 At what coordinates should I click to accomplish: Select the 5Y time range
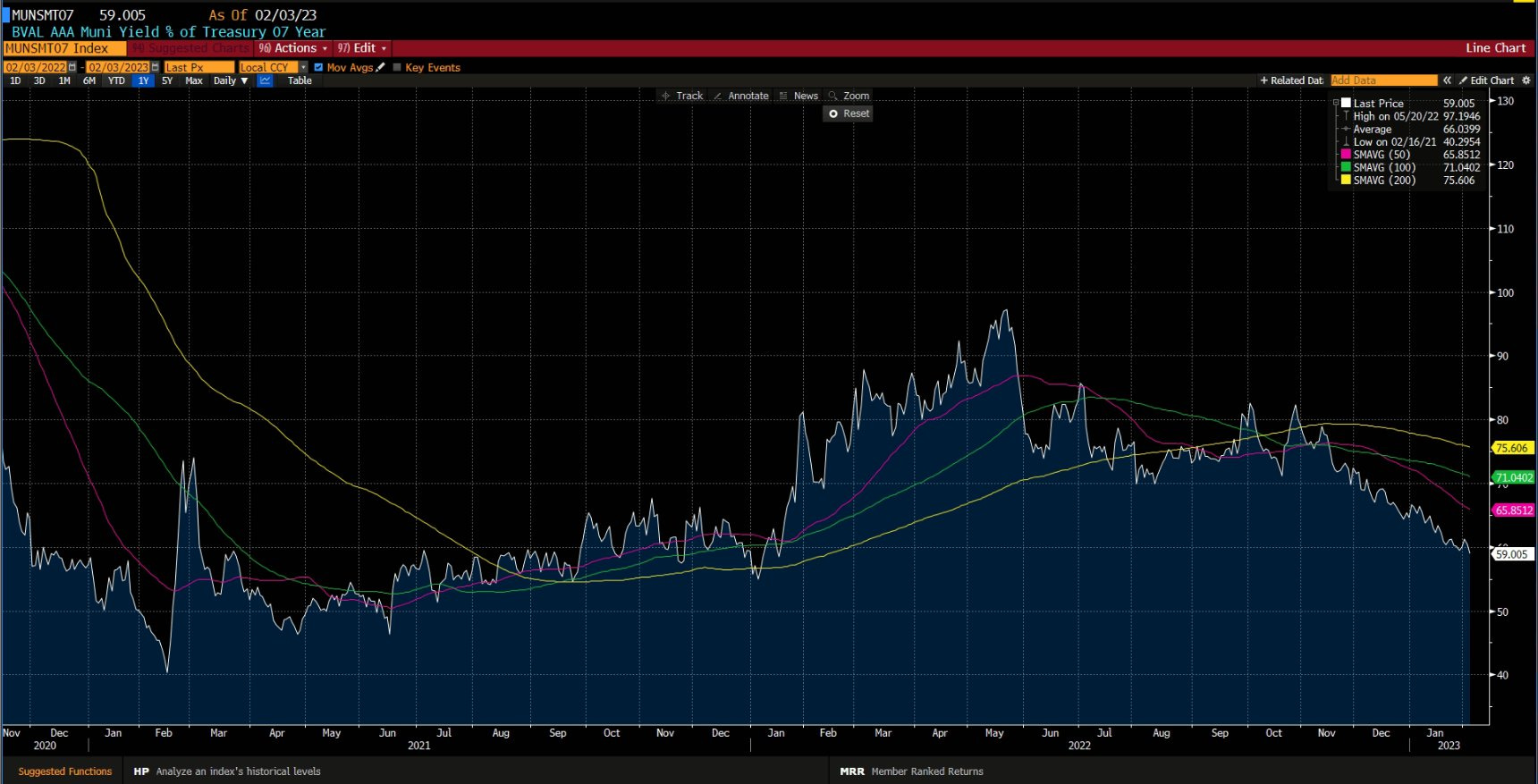(167, 80)
